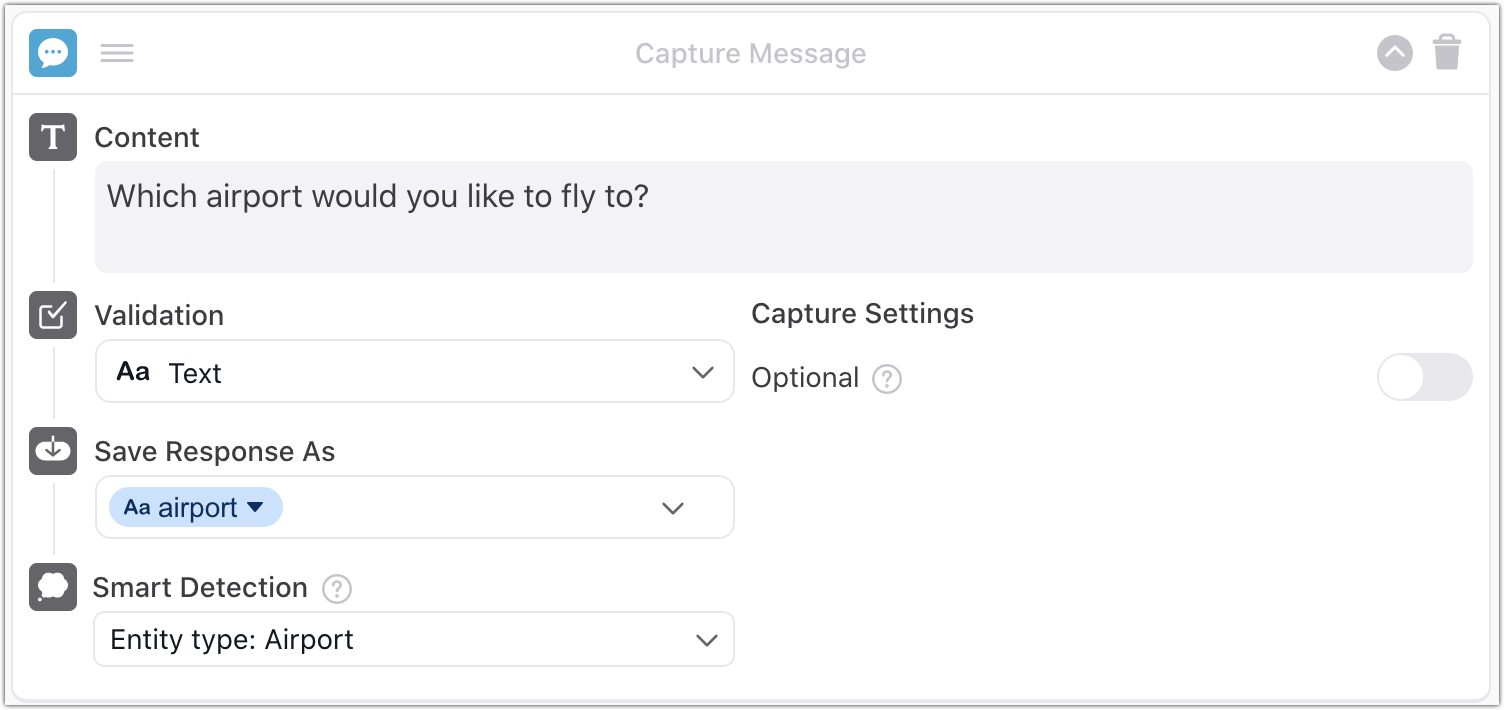Toggle the Optional capture switch

click(x=1424, y=377)
